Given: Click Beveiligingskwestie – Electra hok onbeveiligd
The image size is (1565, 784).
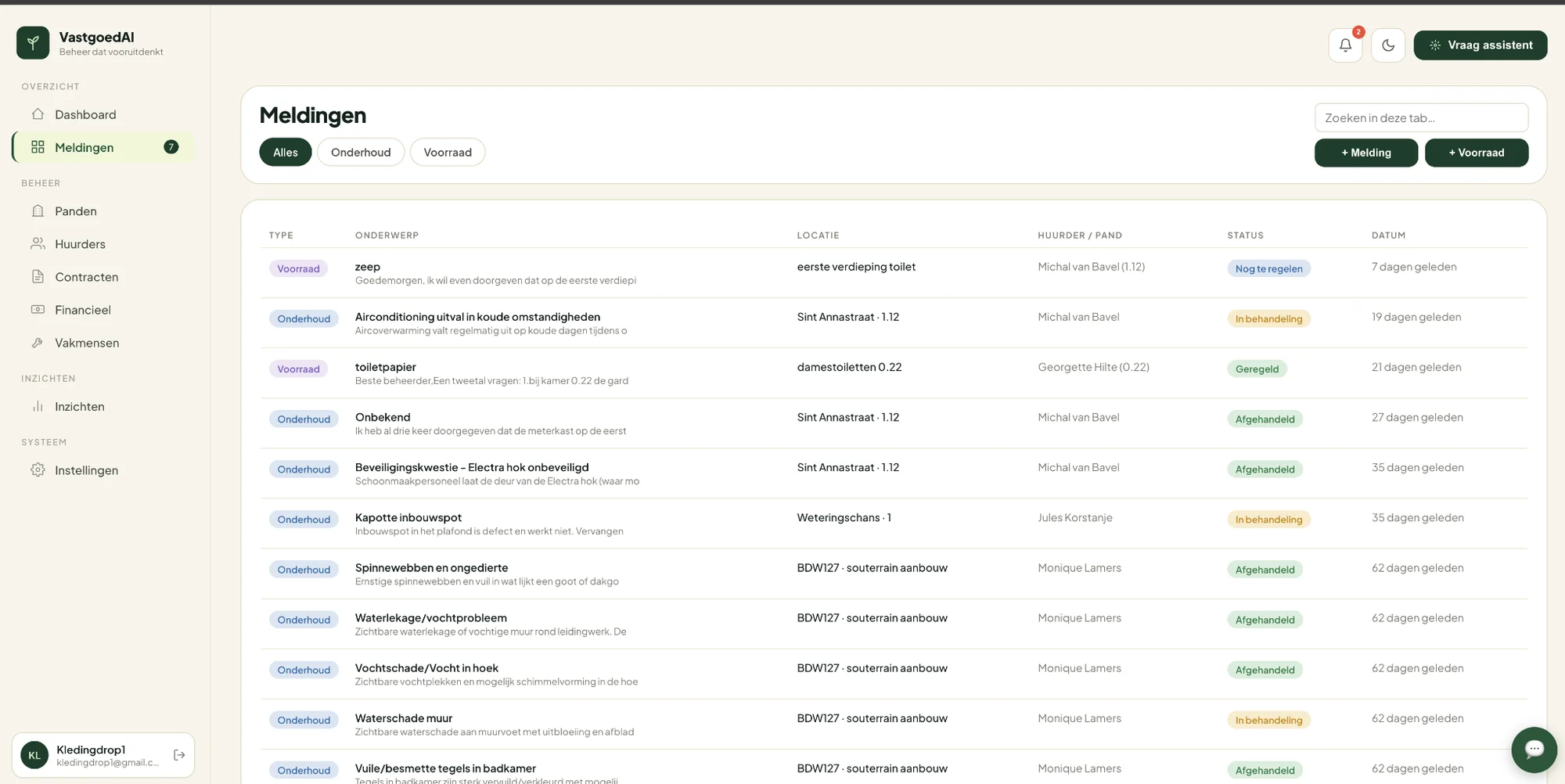Looking at the screenshot, I should click(x=472, y=467).
